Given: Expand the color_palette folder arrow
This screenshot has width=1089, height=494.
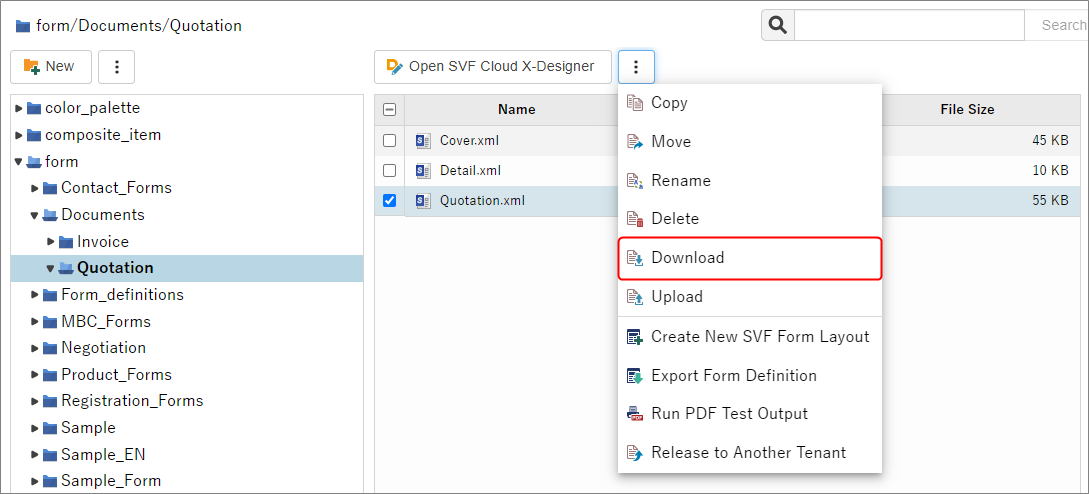Looking at the screenshot, I should 19,108.
